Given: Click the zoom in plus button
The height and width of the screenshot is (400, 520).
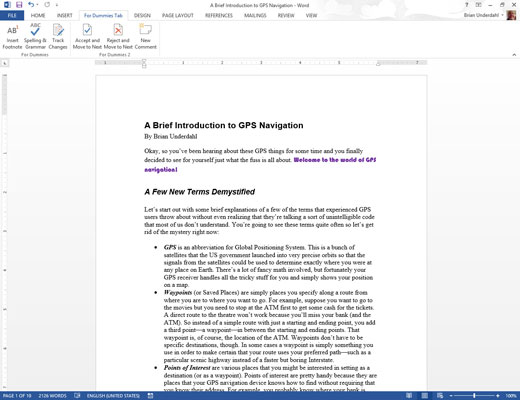Looking at the screenshot, I should pos(498,396).
